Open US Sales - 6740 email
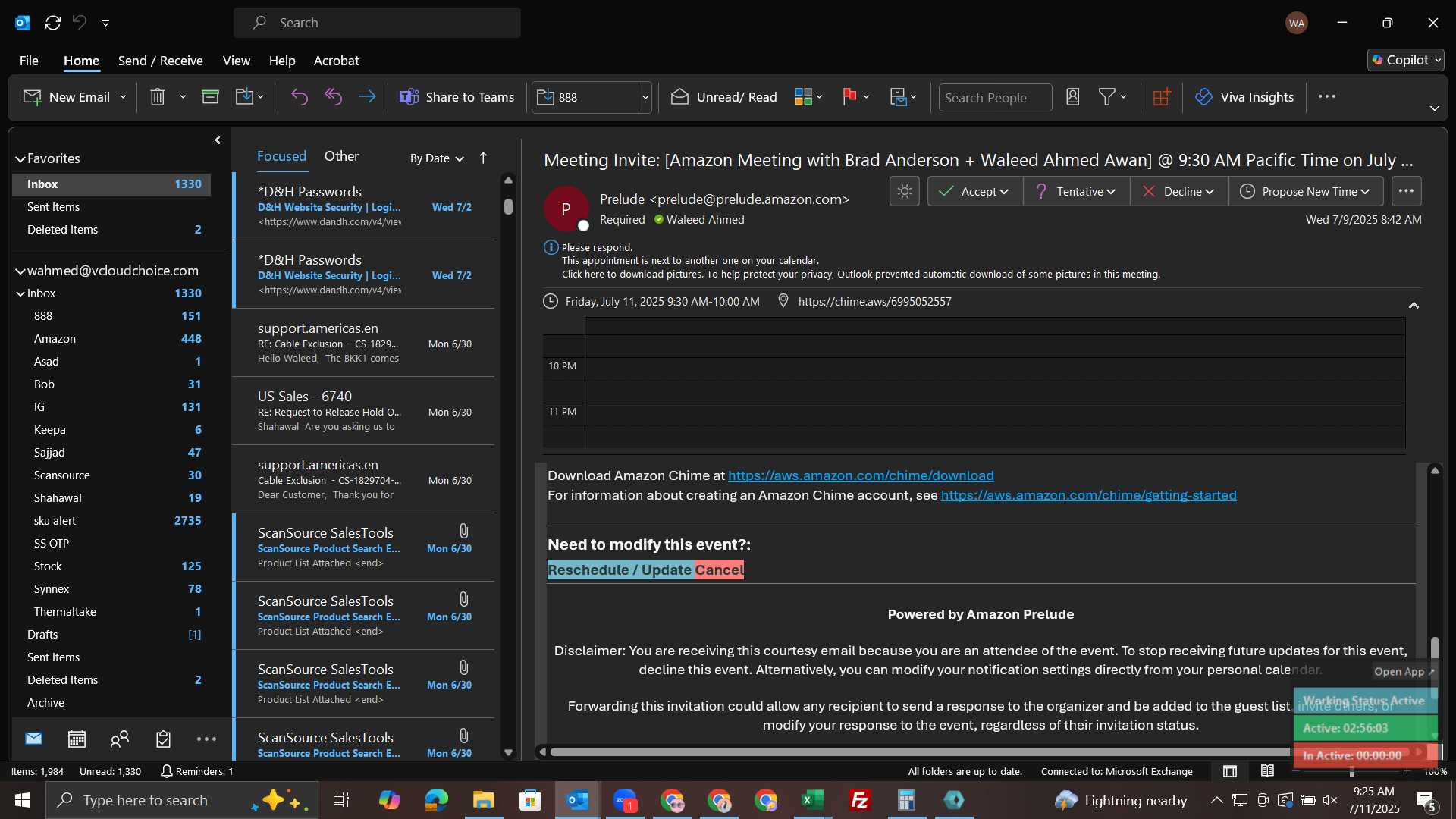The height and width of the screenshot is (819, 1456). coord(364,411)
